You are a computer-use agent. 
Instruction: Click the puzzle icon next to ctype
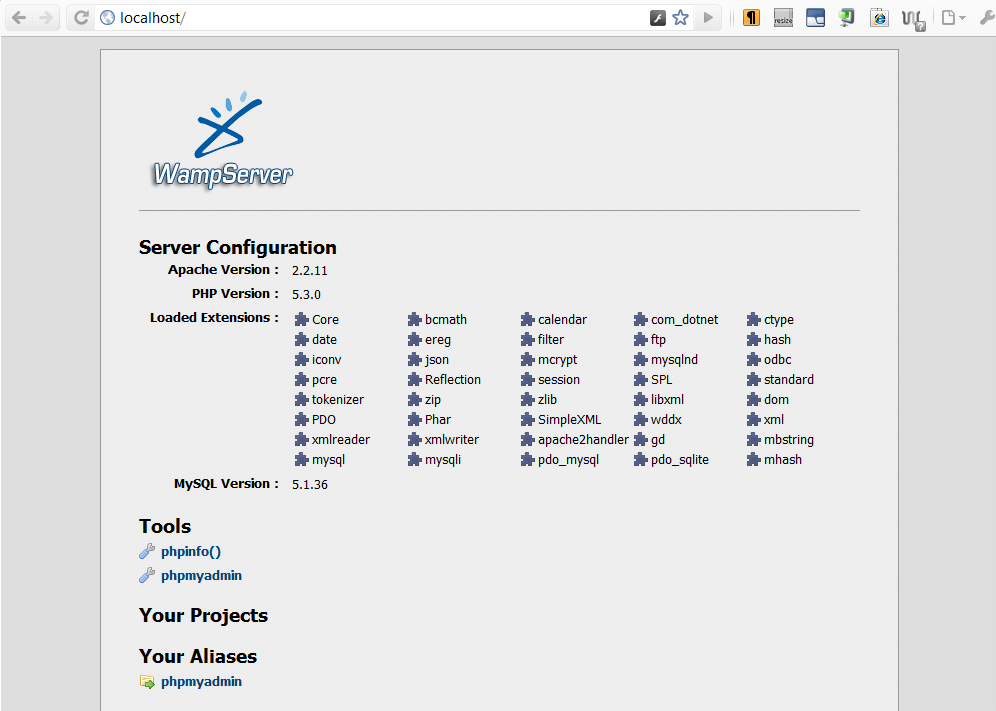pos(754,319)
